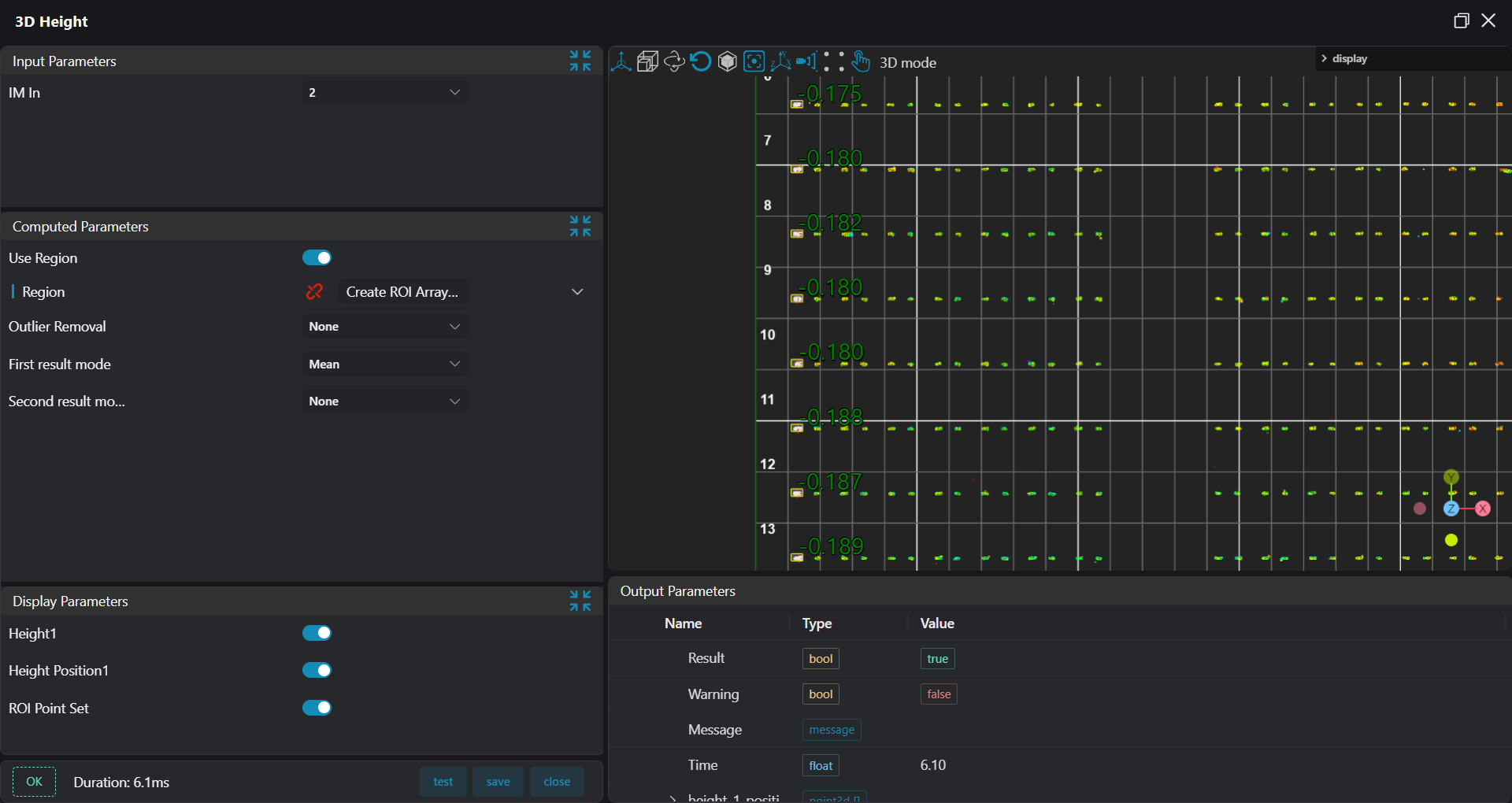Click the solid cube view icon
The height and width of the screenshot is (803, 1512).
728,61
